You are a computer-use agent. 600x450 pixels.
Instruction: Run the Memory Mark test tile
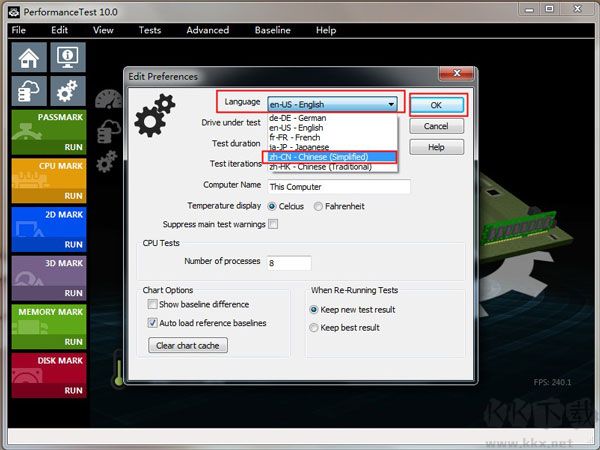pos(47,326)
